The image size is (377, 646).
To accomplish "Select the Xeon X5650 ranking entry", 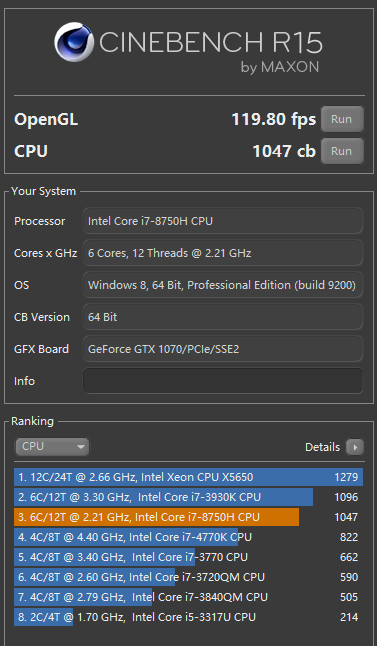I will (x=188, y=477).
